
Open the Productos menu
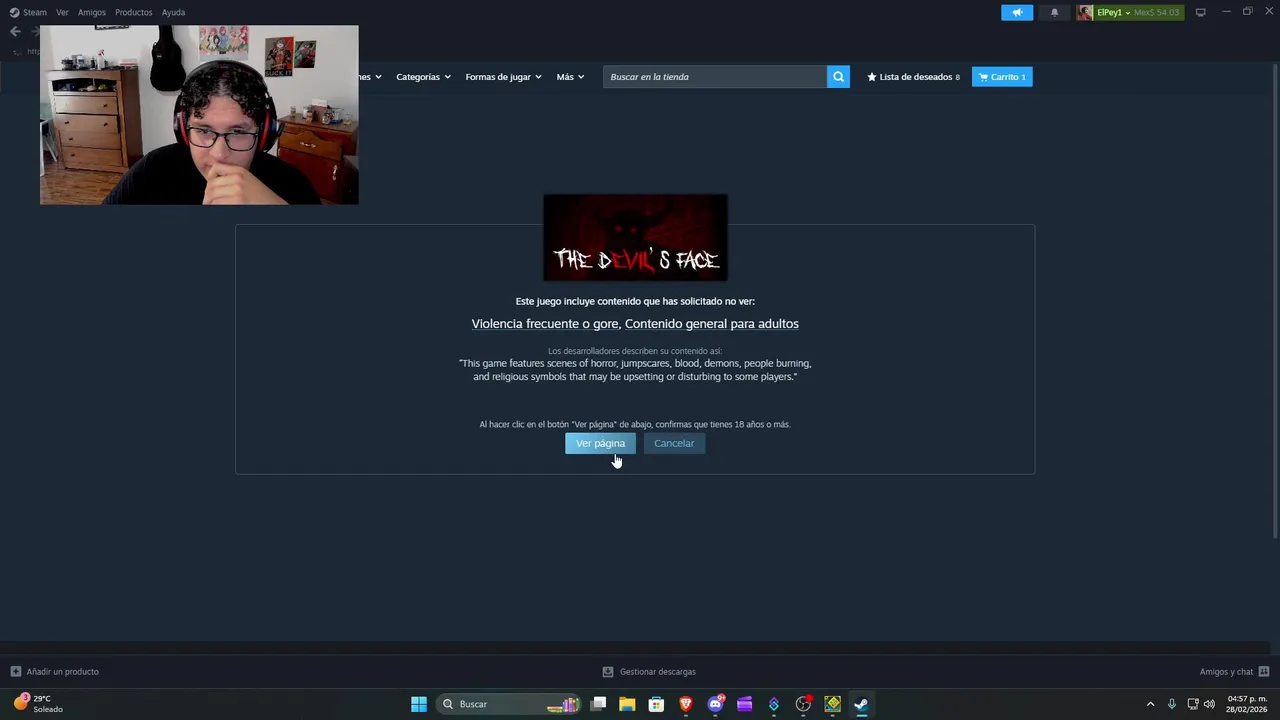click(134, 12)
